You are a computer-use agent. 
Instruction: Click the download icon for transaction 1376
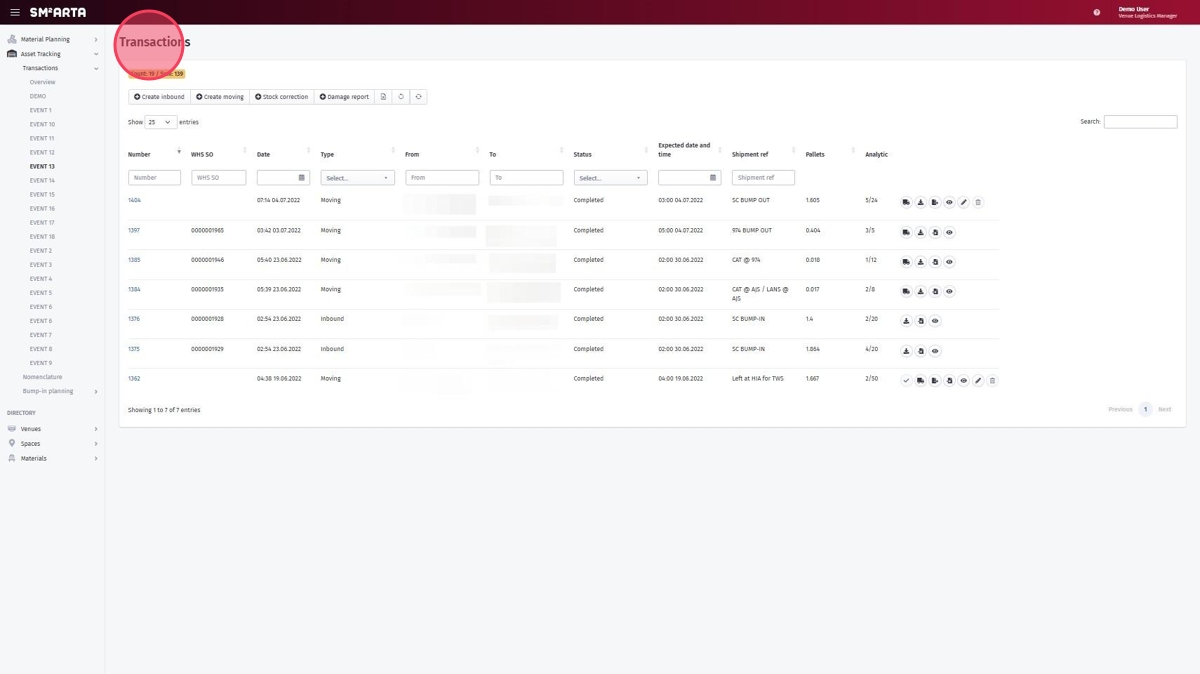pyautogui.click(x=906, y=321)
